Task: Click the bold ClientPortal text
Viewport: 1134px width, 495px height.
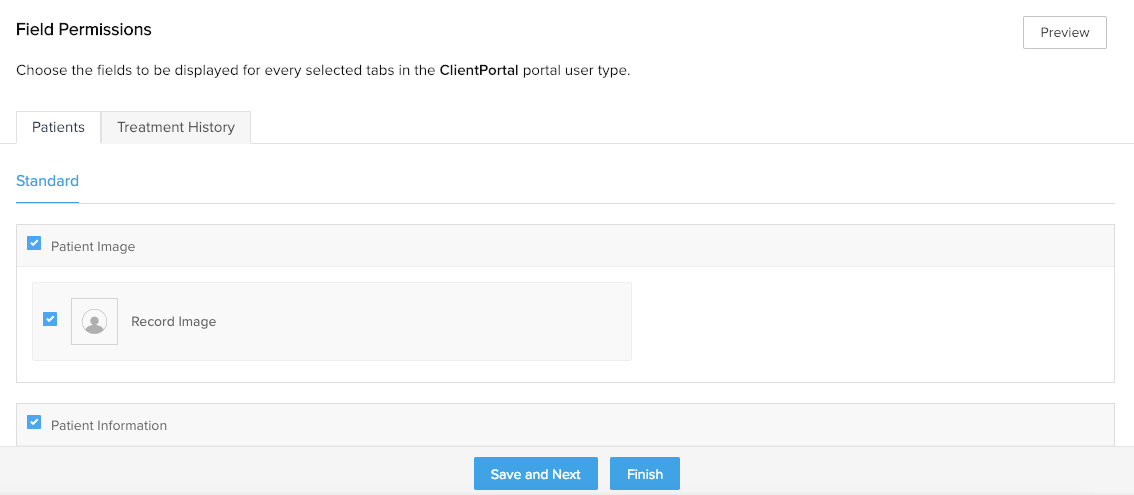Action: (479, 71)
